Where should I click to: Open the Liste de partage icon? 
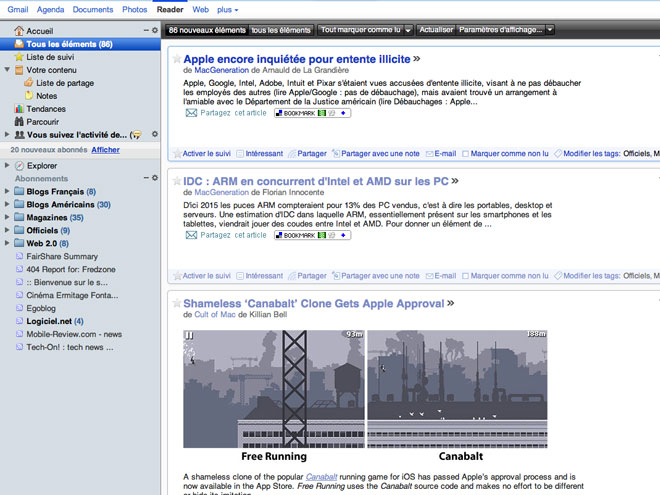pyautogui.click(x=29, y=82)
